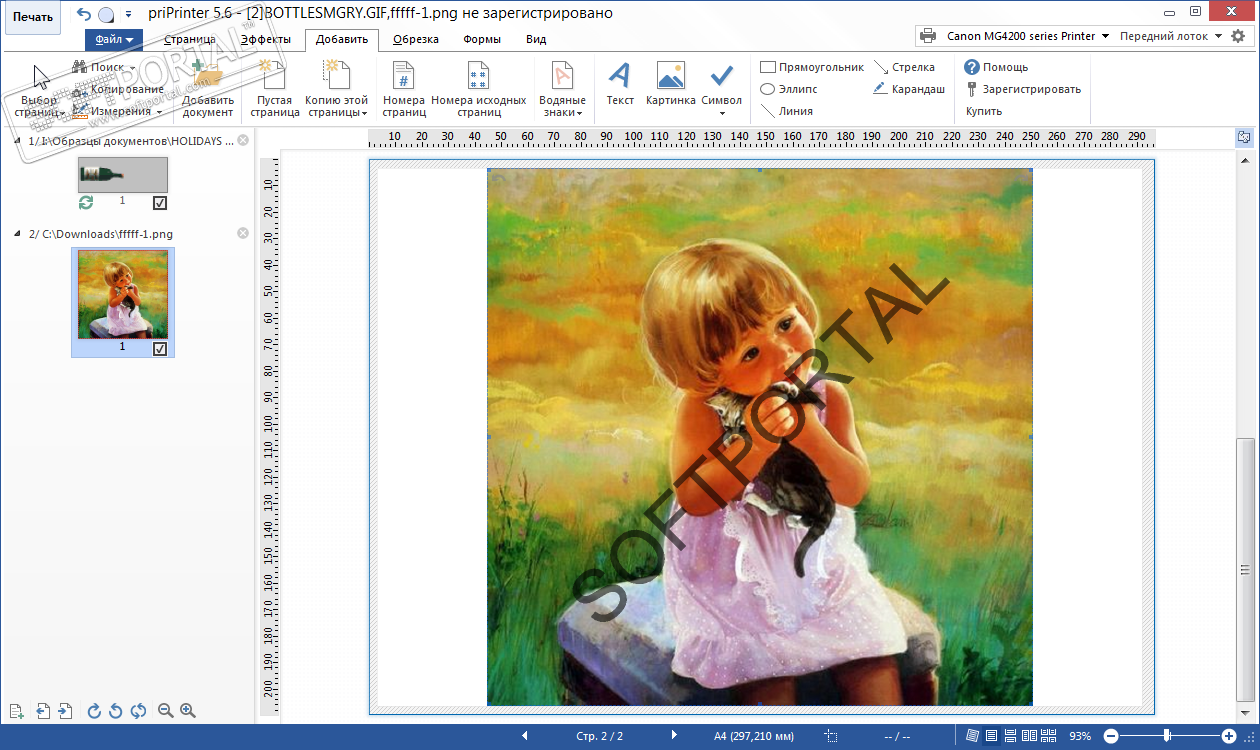Click the move page right icon

(65, 711)
